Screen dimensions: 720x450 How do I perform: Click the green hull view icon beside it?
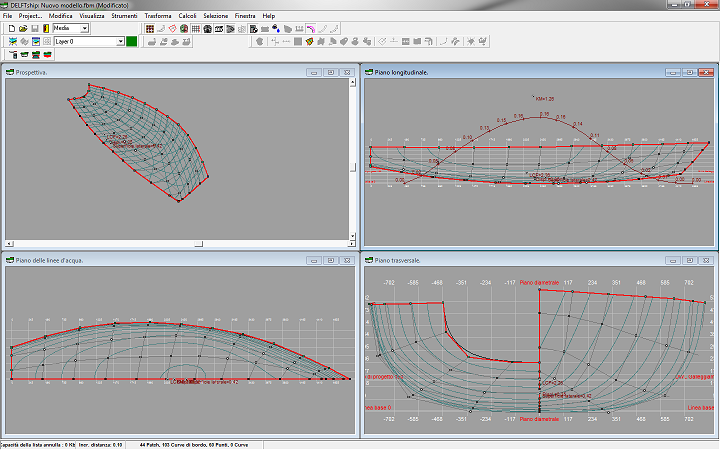pos(24,55)
